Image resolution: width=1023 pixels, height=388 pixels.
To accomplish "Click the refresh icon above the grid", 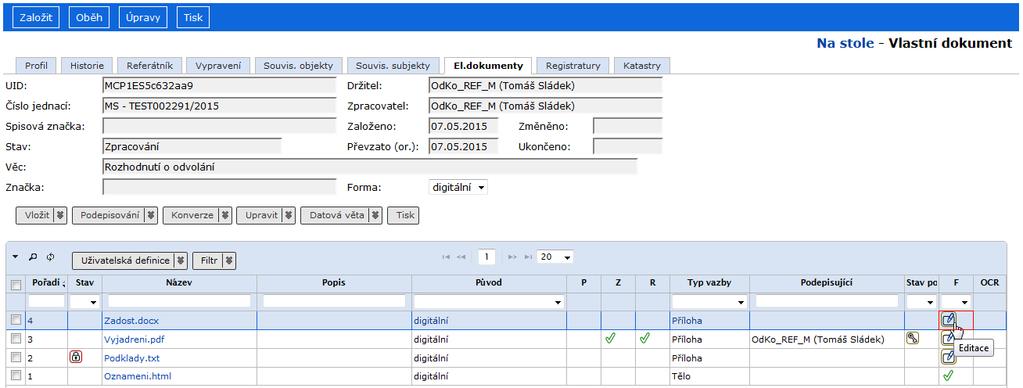I will click(x=50, y=257).
